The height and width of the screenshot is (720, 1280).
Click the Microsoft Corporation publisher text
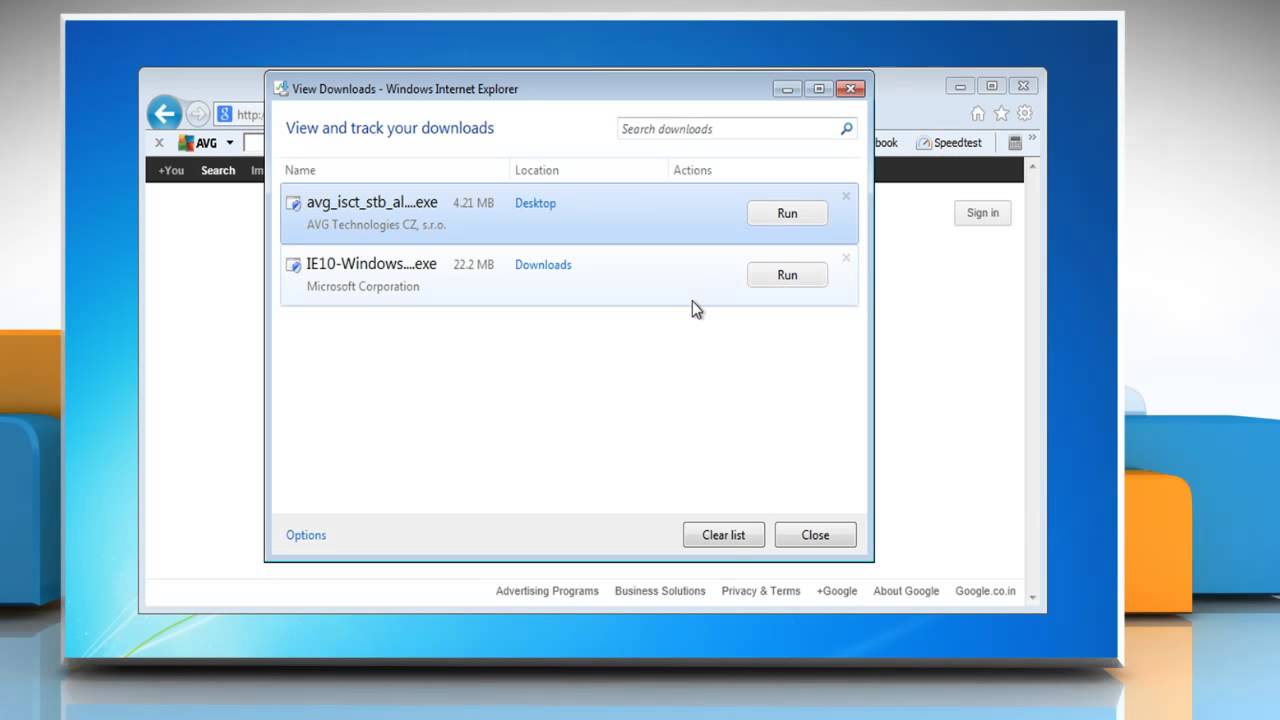tap(363, 287)
